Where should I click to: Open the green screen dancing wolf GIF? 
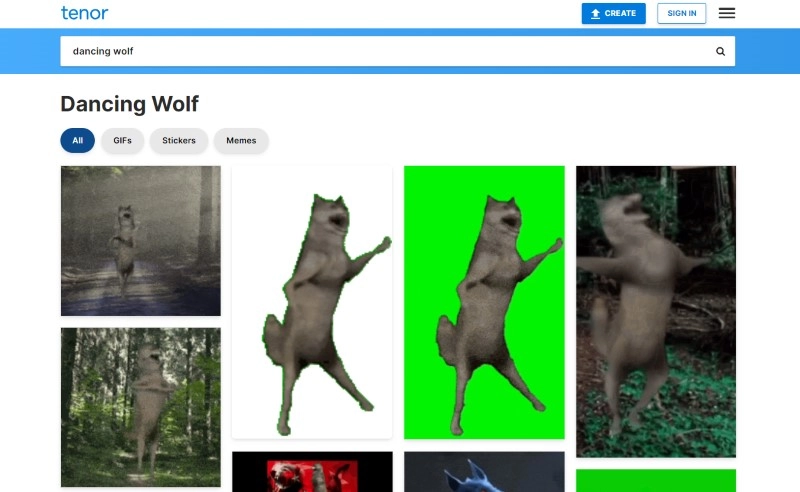[484, 301]
